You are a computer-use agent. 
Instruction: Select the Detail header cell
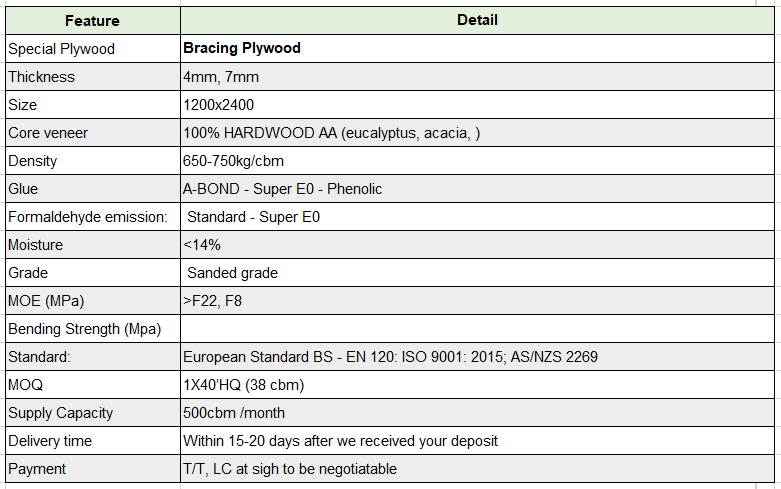coord(477,20)
